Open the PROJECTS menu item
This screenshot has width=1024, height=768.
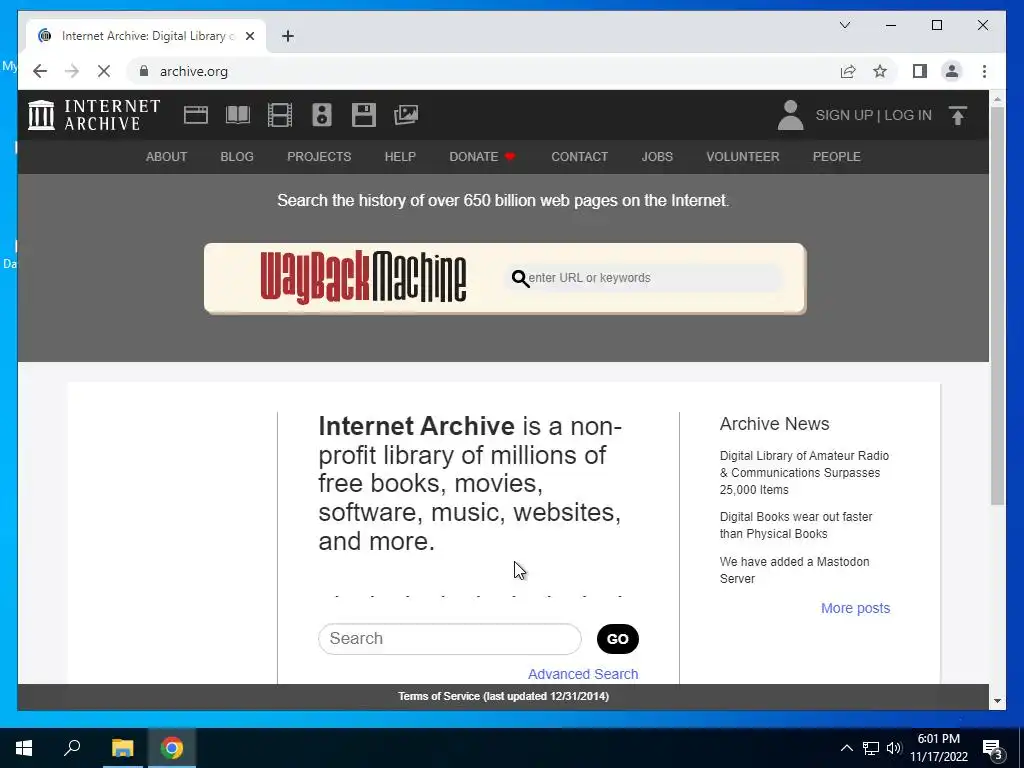click(x=319, y=157)
